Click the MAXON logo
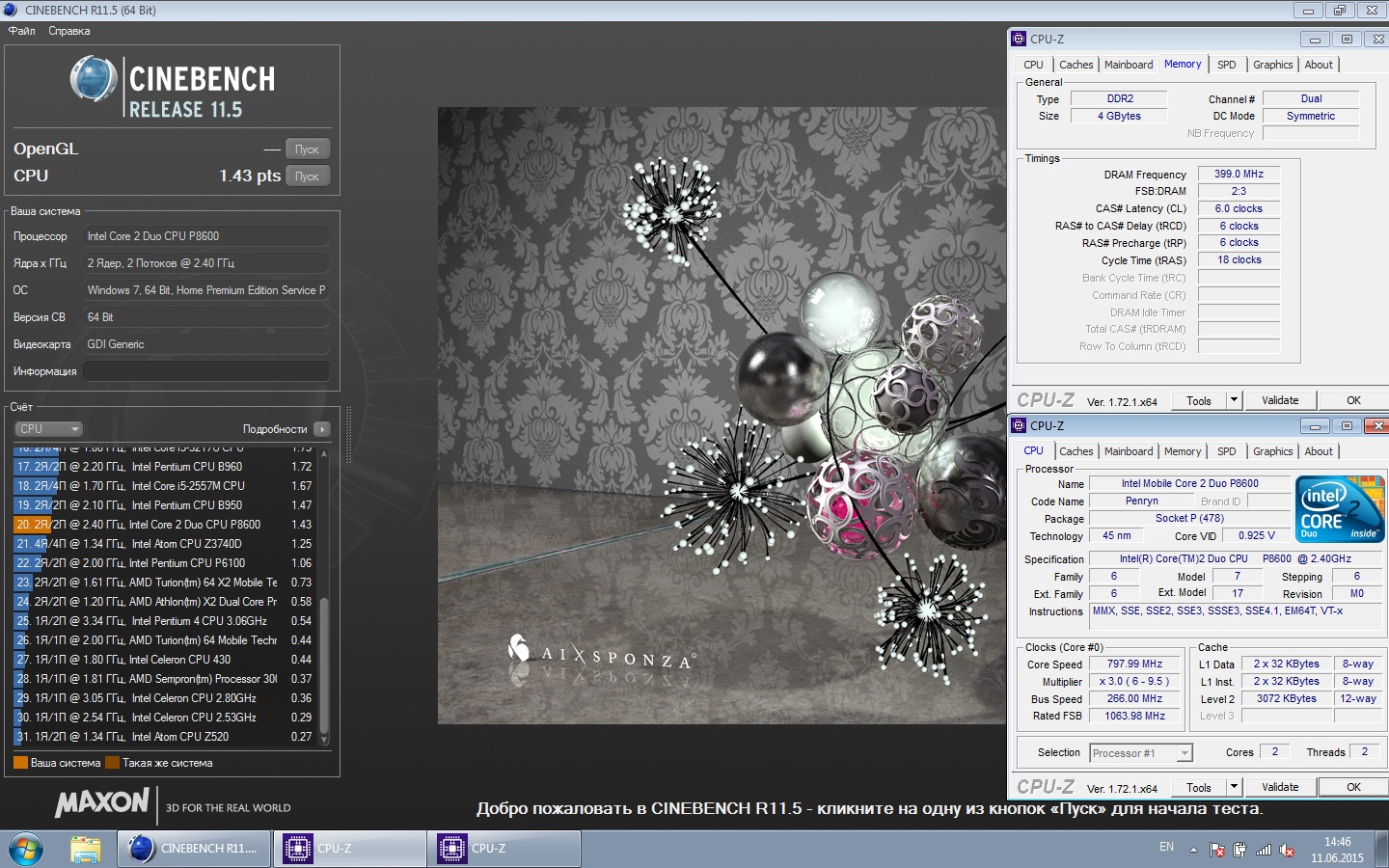 [x=102, y=803]
